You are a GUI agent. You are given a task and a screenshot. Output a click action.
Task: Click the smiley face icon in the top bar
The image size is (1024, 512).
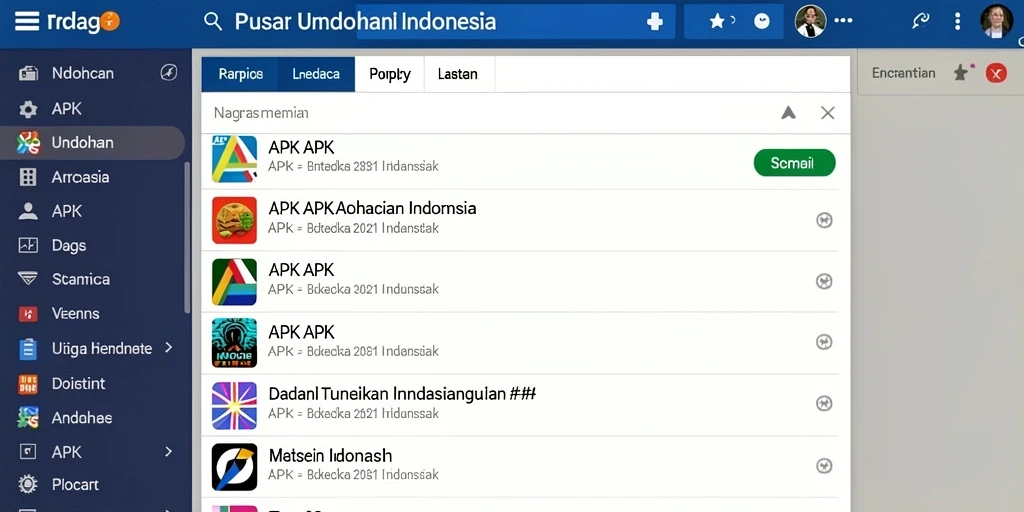click(761, 22)
